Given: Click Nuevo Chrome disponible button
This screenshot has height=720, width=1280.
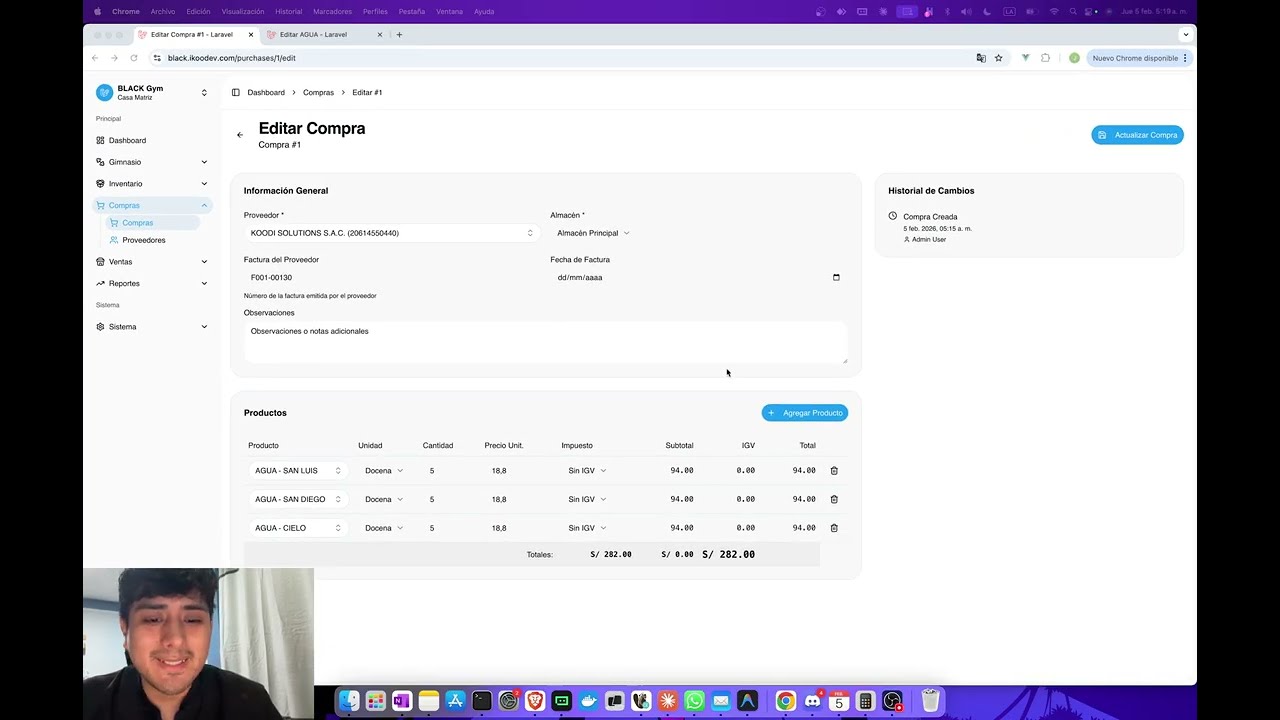Looking at the screenshot, I should 1139,58.
